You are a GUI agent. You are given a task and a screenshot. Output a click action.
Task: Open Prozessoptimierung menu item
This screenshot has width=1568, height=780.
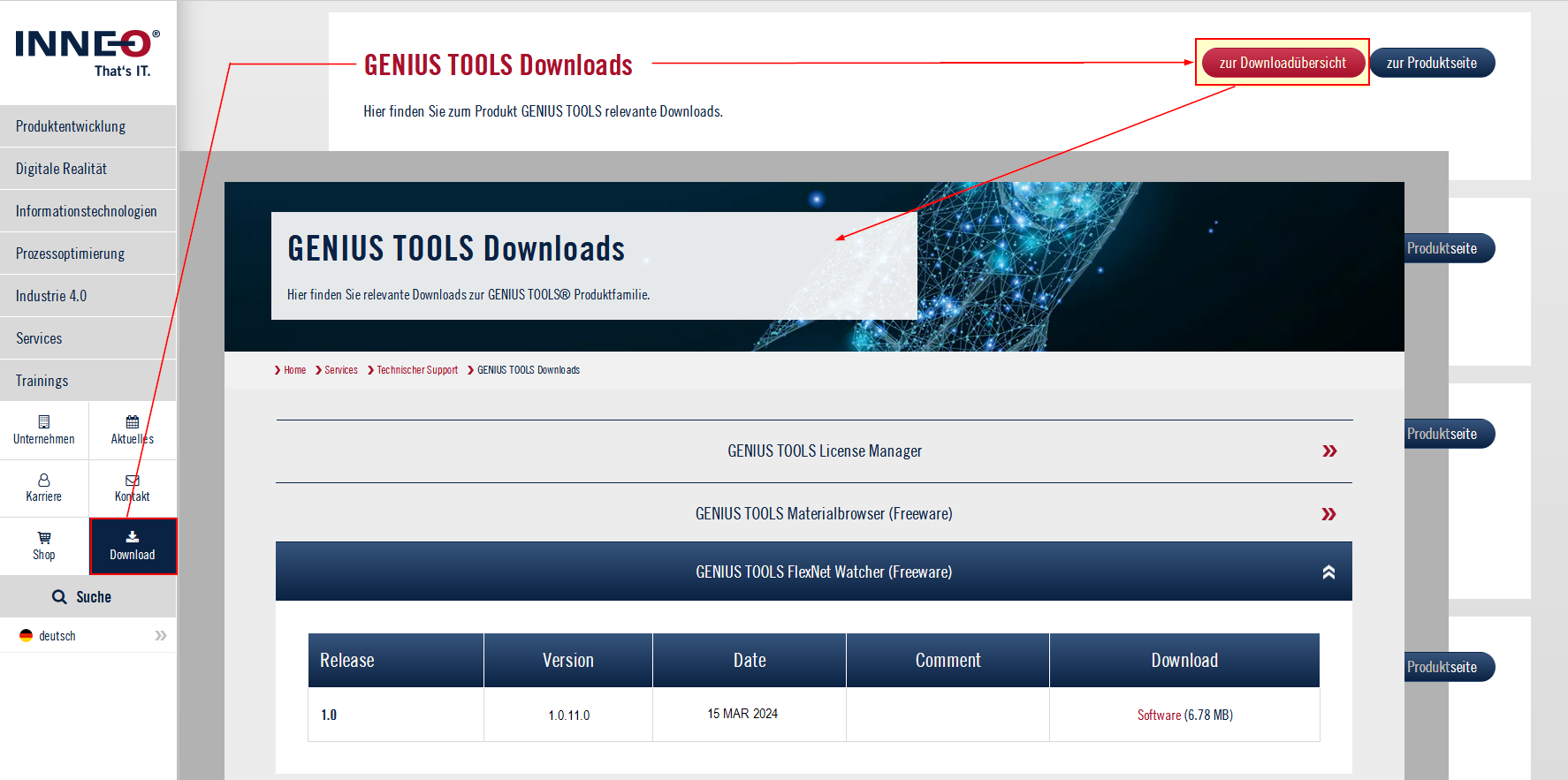[88, 254]
